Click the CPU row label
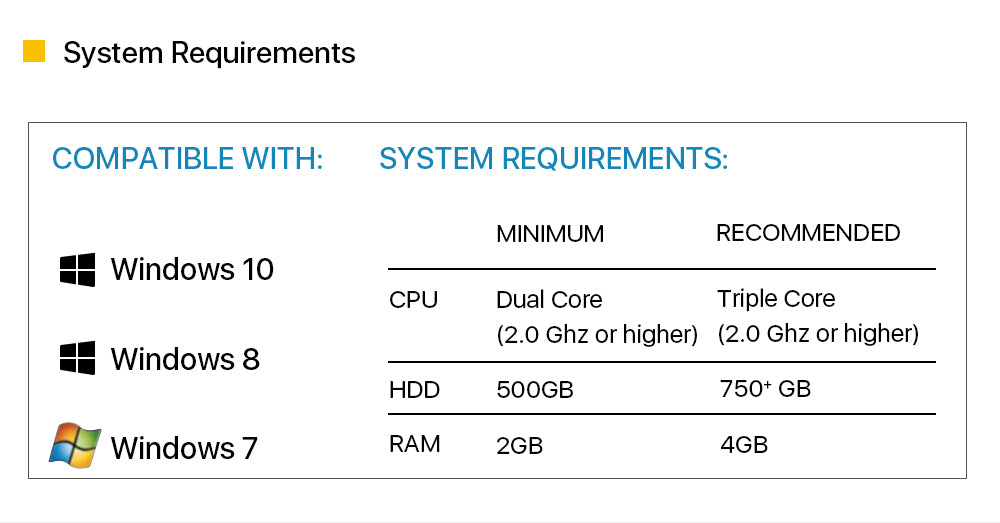Screen dimensions: 1000x523 [x=413, y=300]
